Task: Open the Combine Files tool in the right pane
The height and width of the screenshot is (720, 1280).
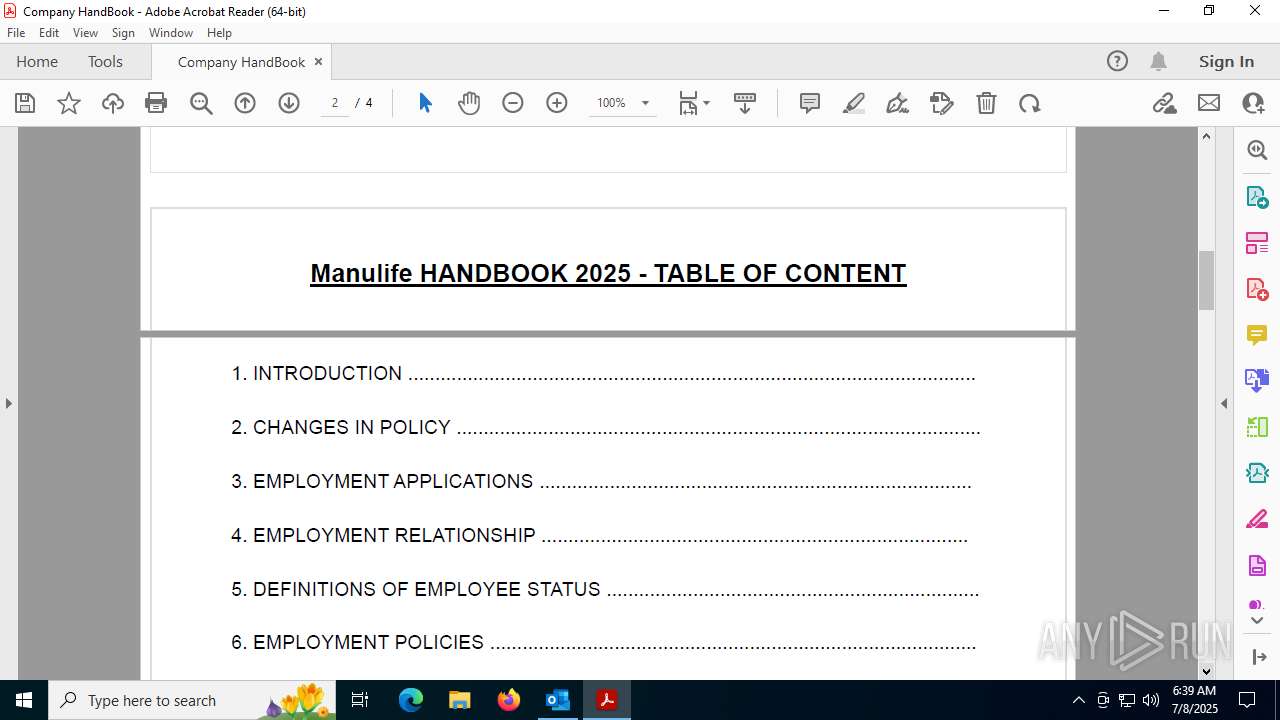Action: 1257,380
